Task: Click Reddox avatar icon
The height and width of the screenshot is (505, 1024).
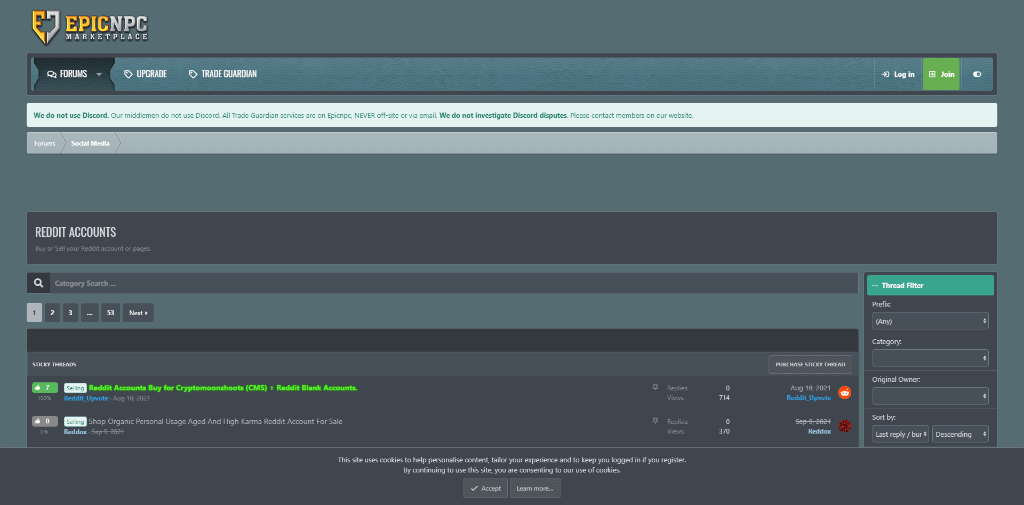Action: pos(844,427)
